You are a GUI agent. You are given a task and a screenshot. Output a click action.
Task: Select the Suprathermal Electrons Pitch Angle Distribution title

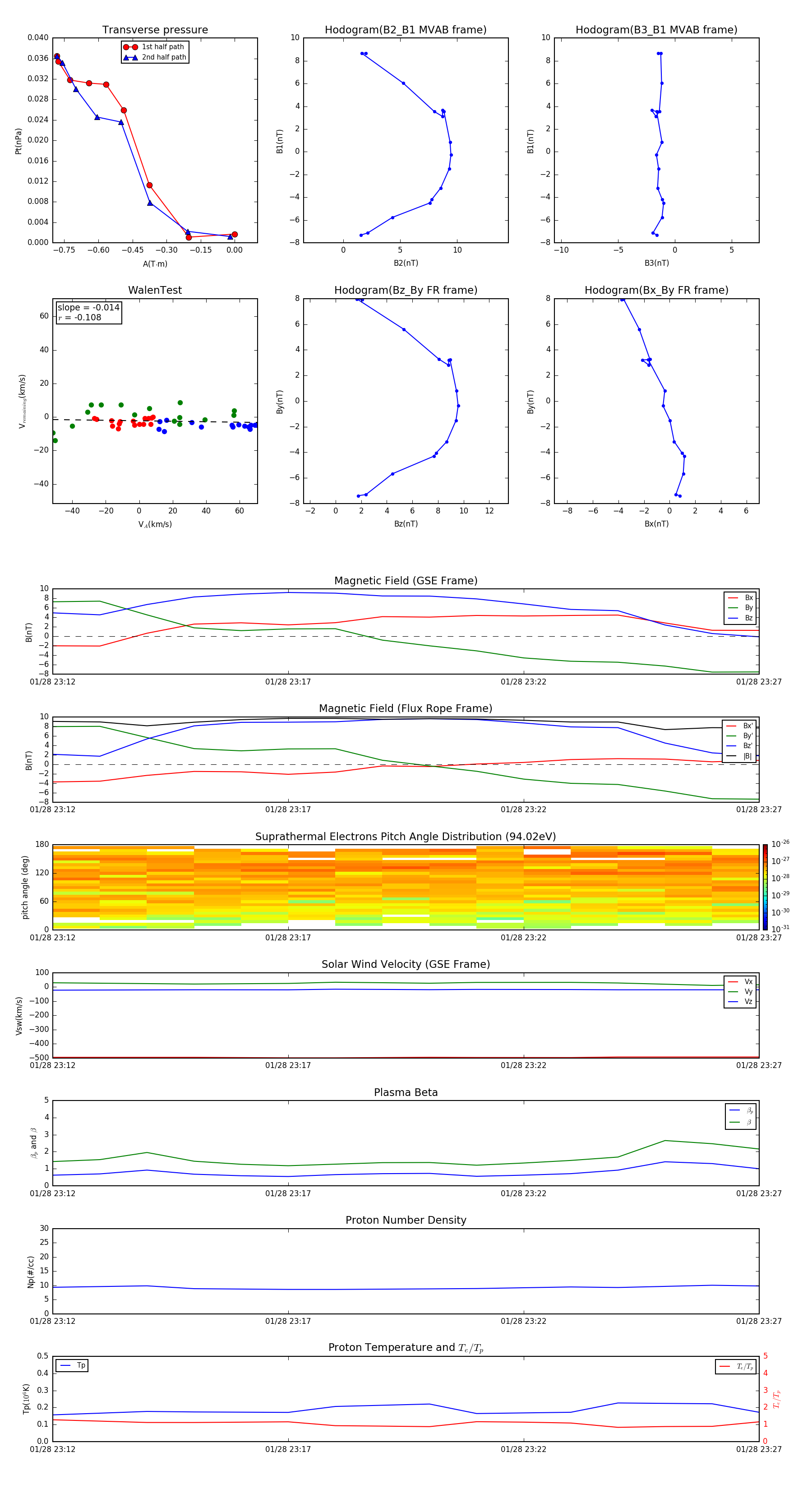406,837
